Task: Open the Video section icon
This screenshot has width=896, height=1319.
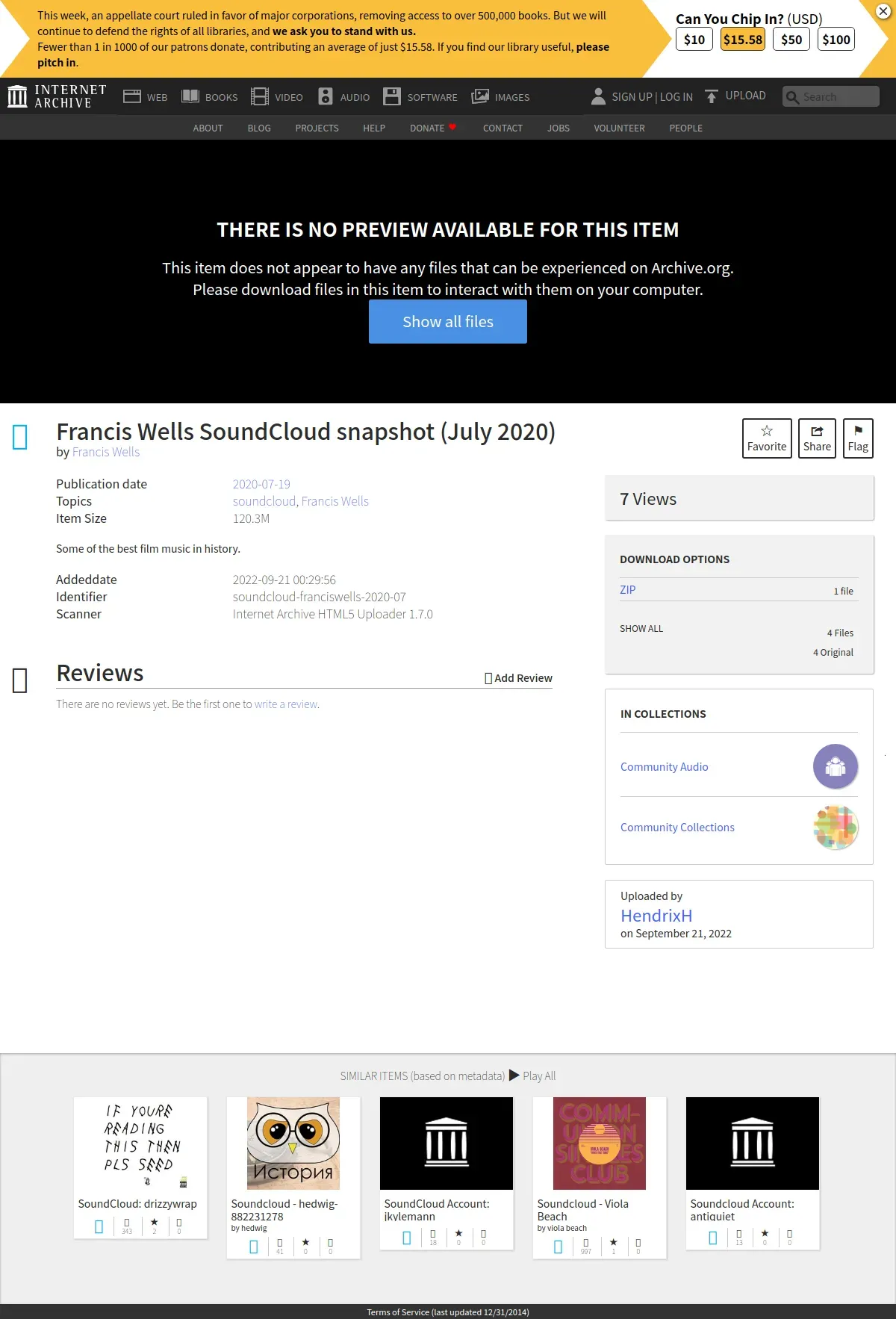Action: [260, 96]
